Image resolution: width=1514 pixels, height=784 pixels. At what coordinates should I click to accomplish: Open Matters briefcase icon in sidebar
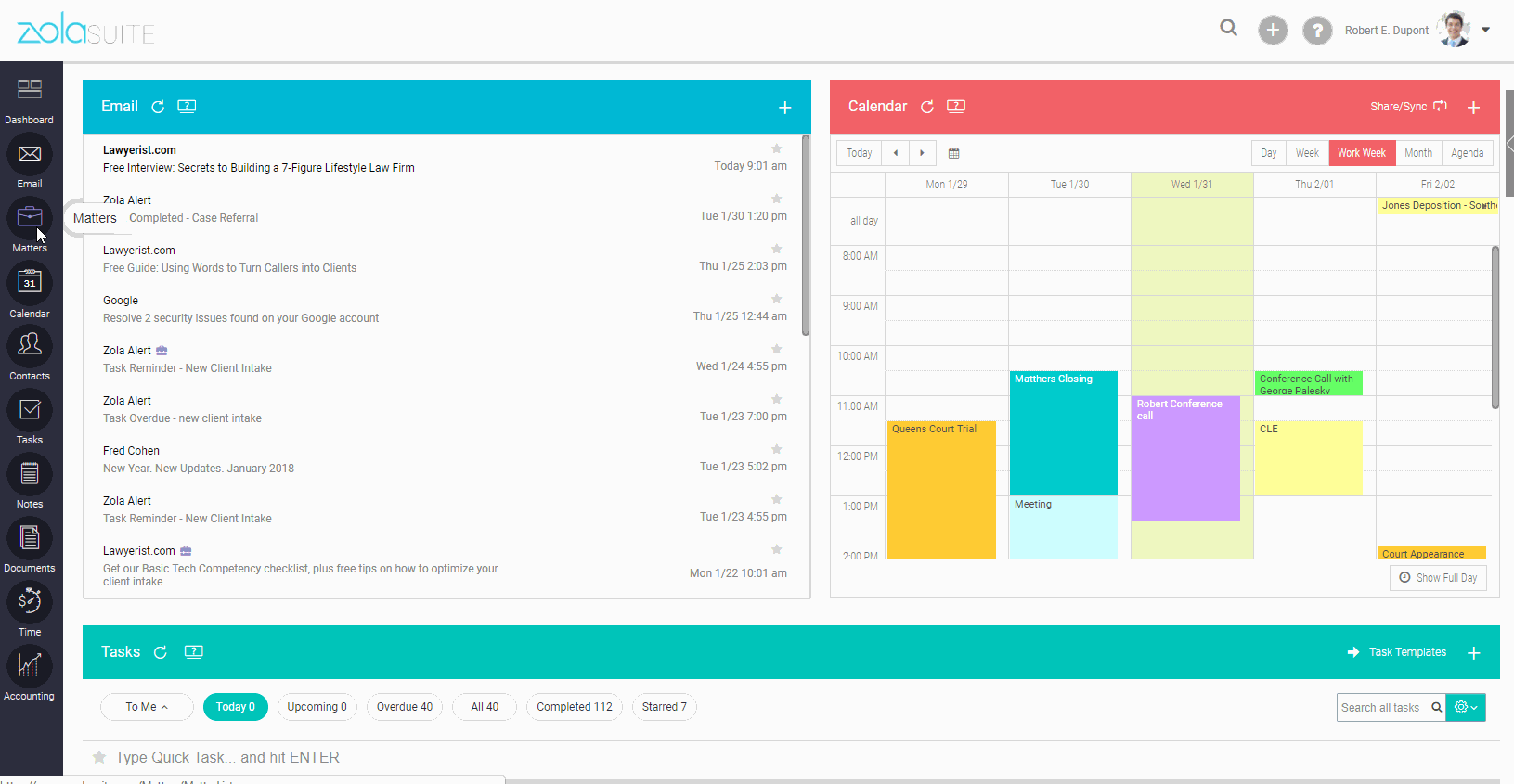(x=30, y=218)
